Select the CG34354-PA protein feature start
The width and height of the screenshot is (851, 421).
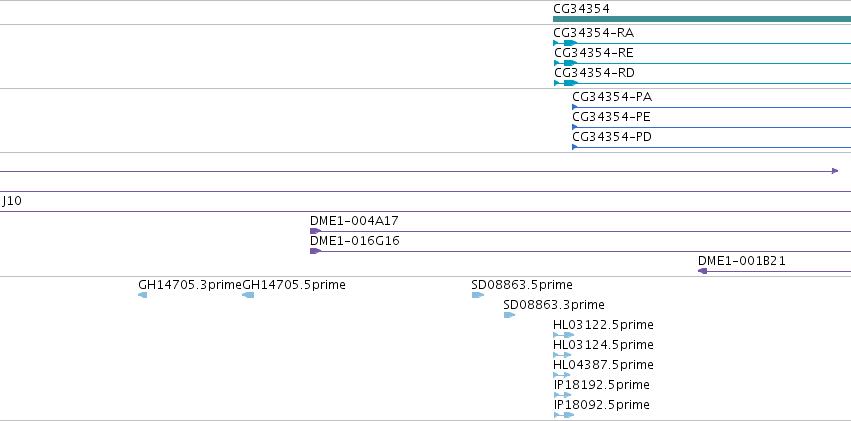tap(575, 107)
